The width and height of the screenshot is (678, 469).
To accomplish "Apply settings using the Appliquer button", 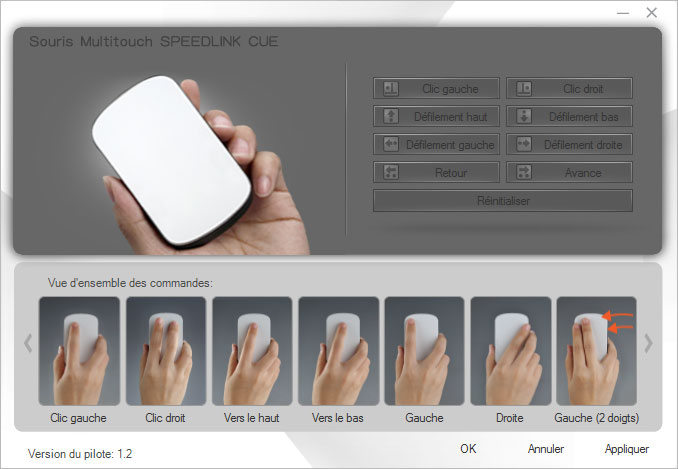I will 627,449.
